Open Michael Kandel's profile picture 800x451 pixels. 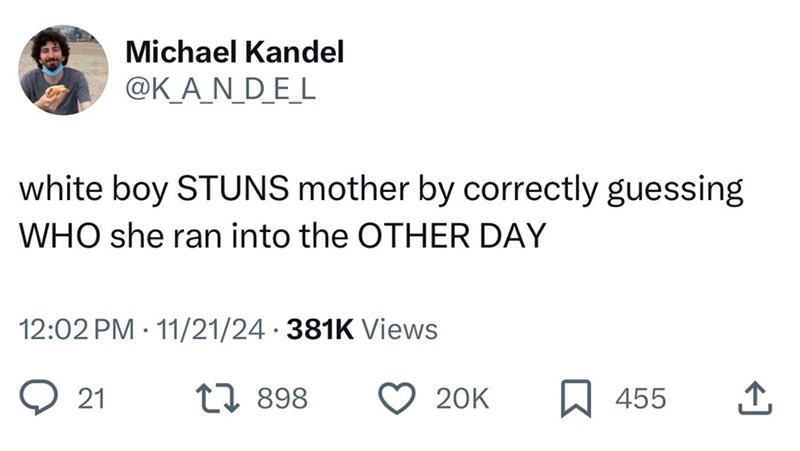click(x=63, y=70)
